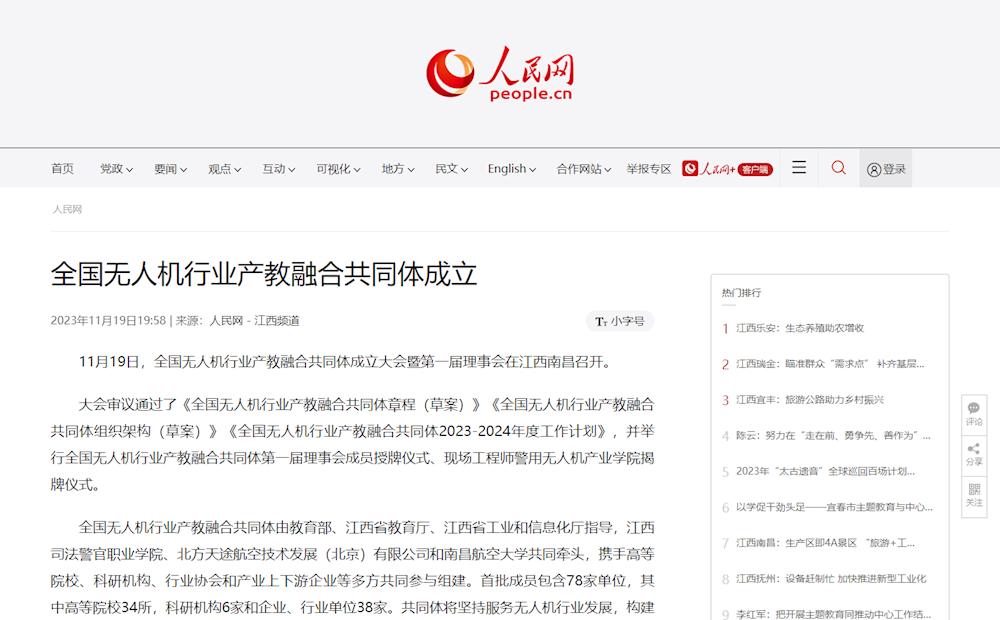The height and width of the screenshot is (620, 1000).
Task: Open article 江西乐安：生态养殖助农增收
Action: [x=799, y=328]
